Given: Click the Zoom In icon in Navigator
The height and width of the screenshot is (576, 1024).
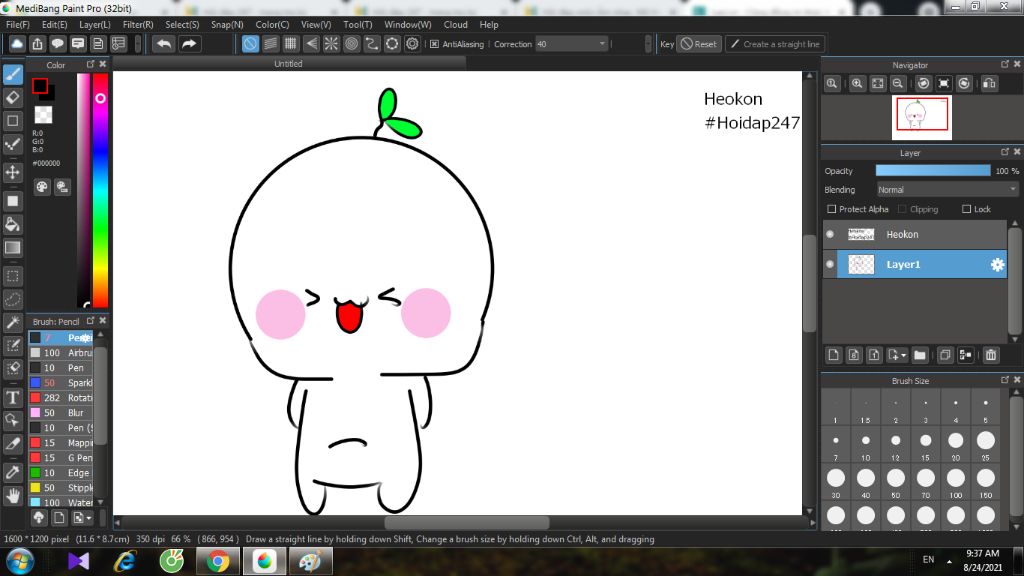Looking at the screenshot, I should (857, 84).
